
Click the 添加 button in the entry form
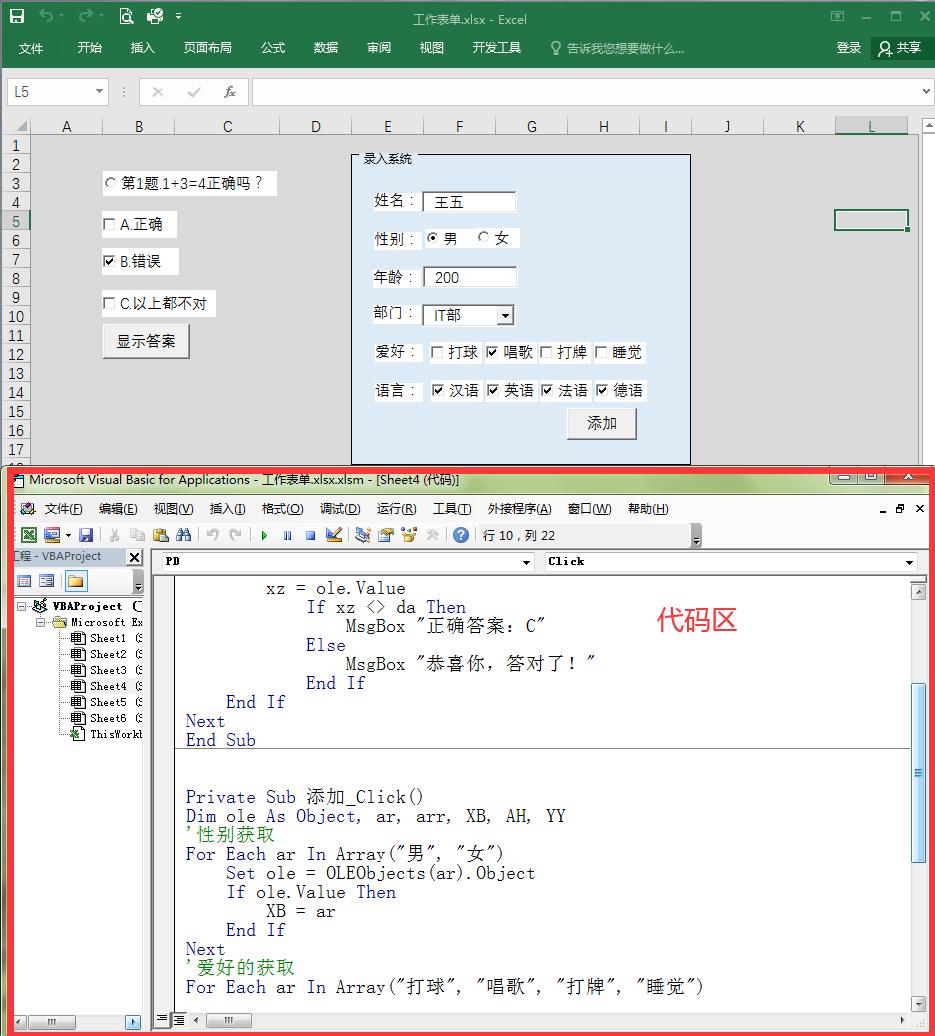click(x=601, y=423)
